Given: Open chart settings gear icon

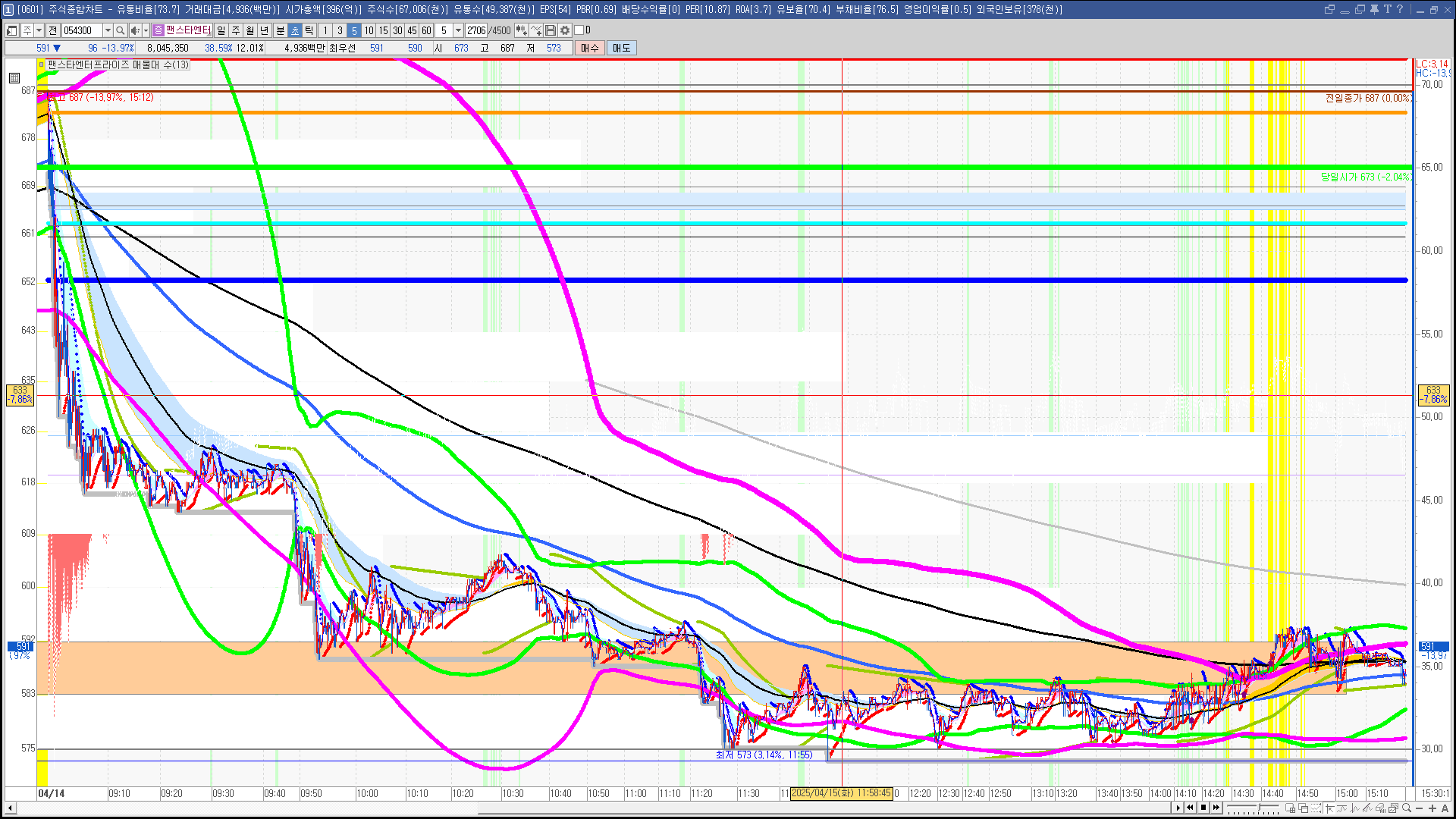Looking at the screenshot, I should [x=565, y=30].
